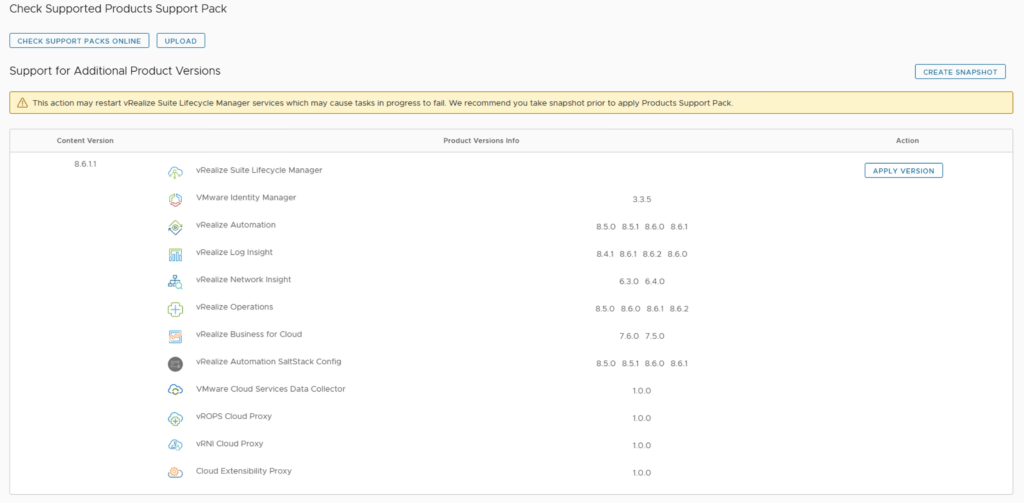The width and height of the screenshot is (1024, 503).
Task: Apply version 8.6.1.1 support pack
Action: pos(903,171)
